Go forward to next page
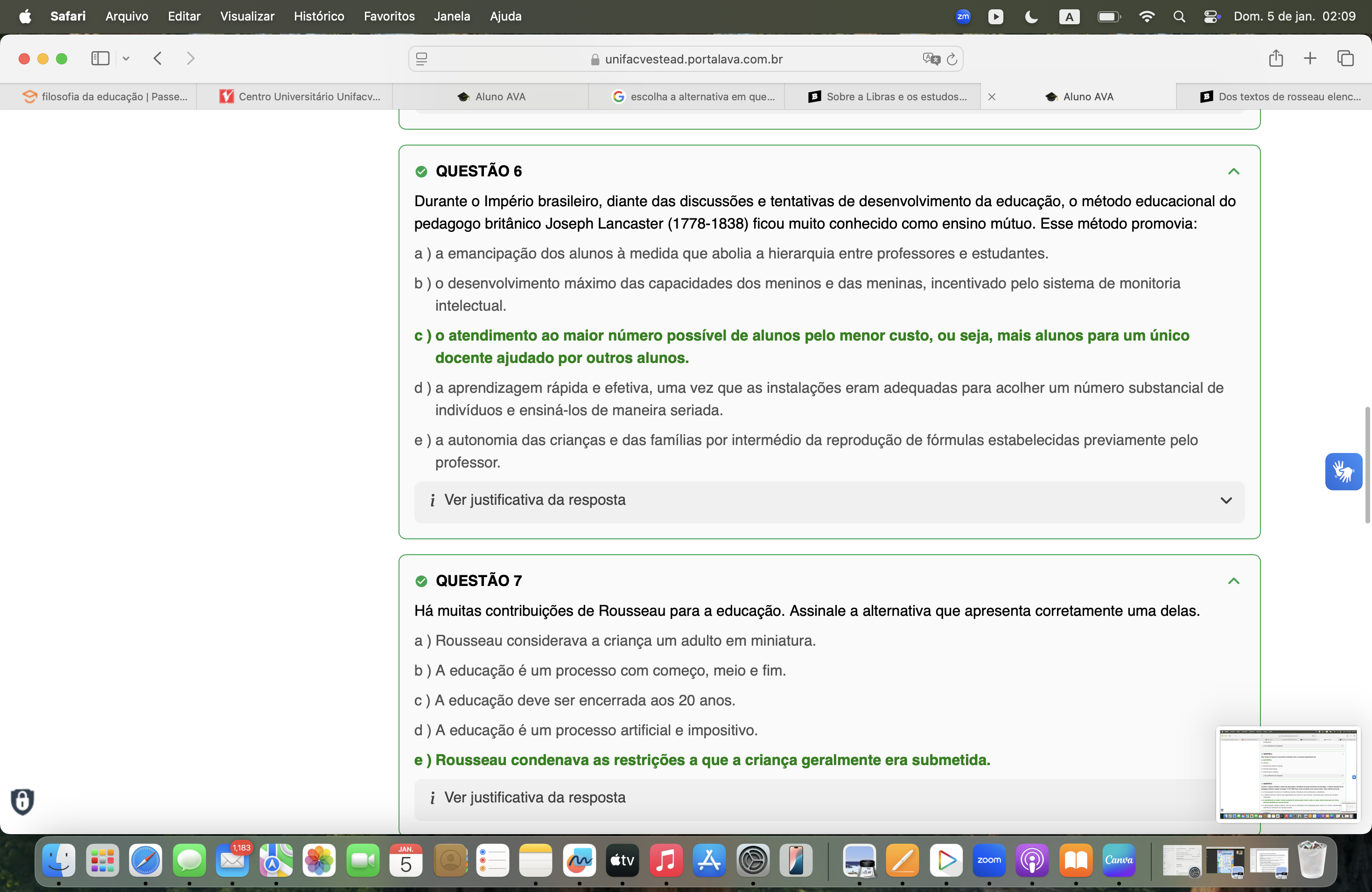Viewport: 1372px width, 892px height. (190, 58)
